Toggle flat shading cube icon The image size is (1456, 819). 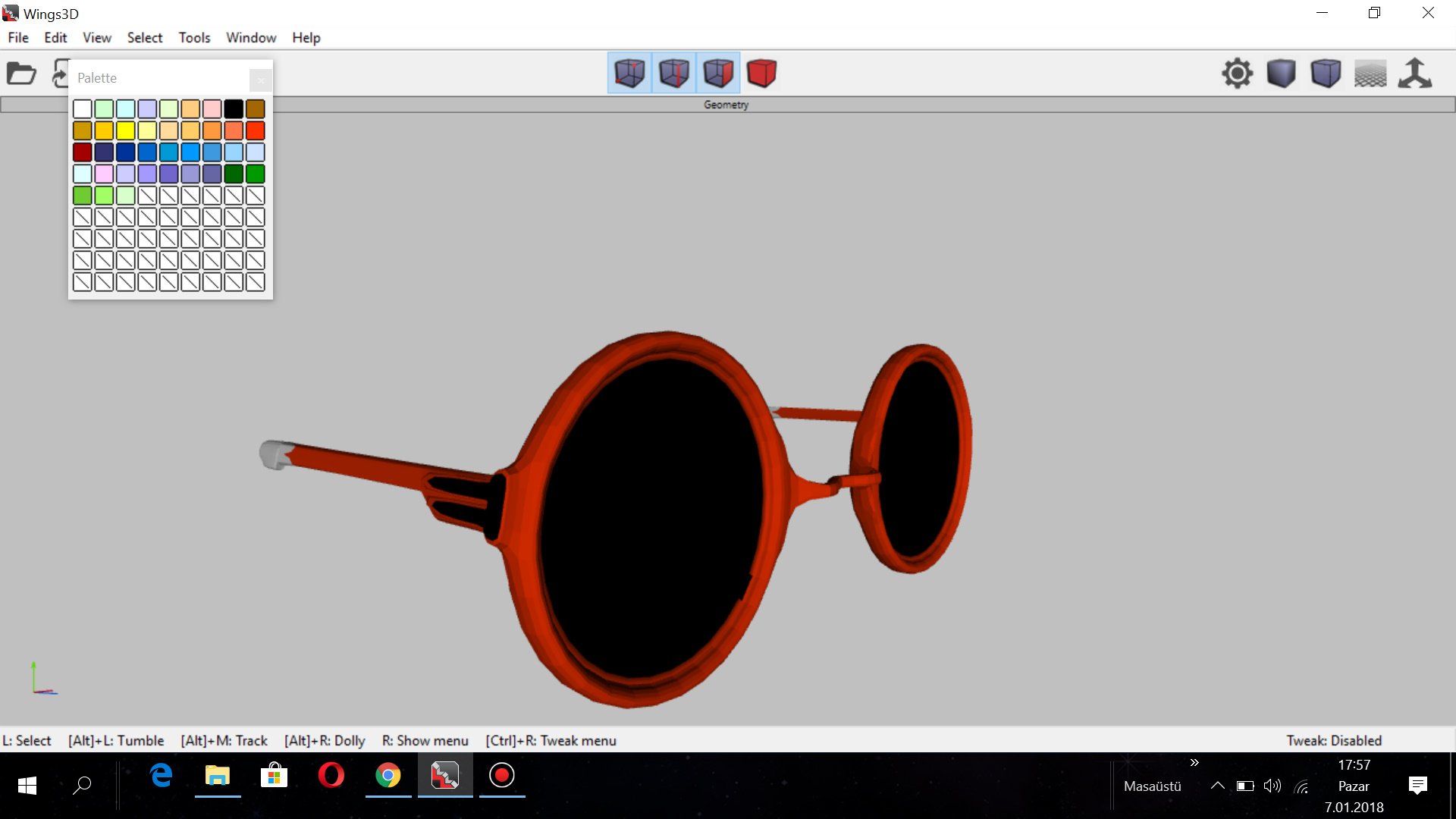tap(1282, 74)
